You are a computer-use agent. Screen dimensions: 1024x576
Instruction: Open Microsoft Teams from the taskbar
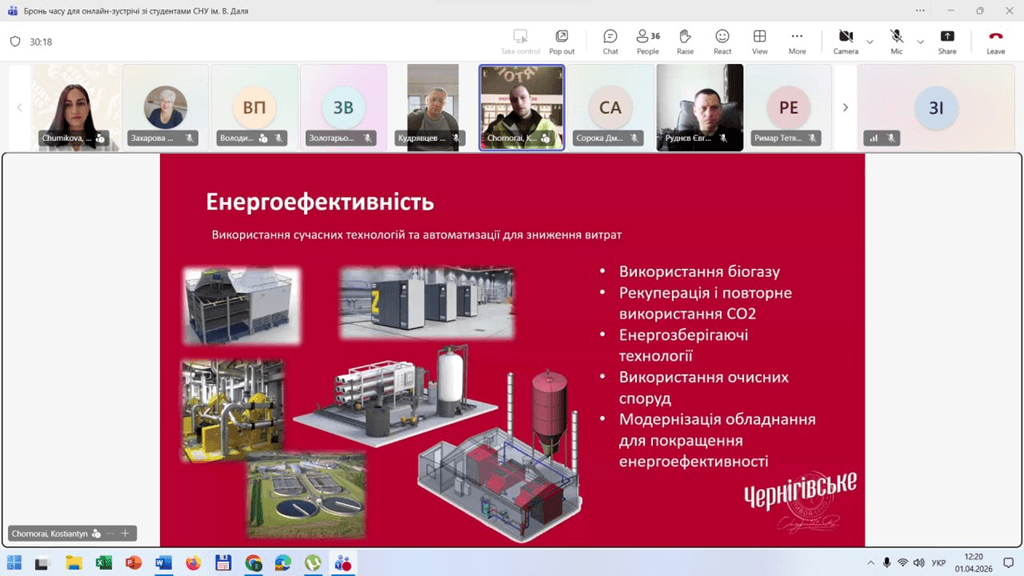[342, 563]
